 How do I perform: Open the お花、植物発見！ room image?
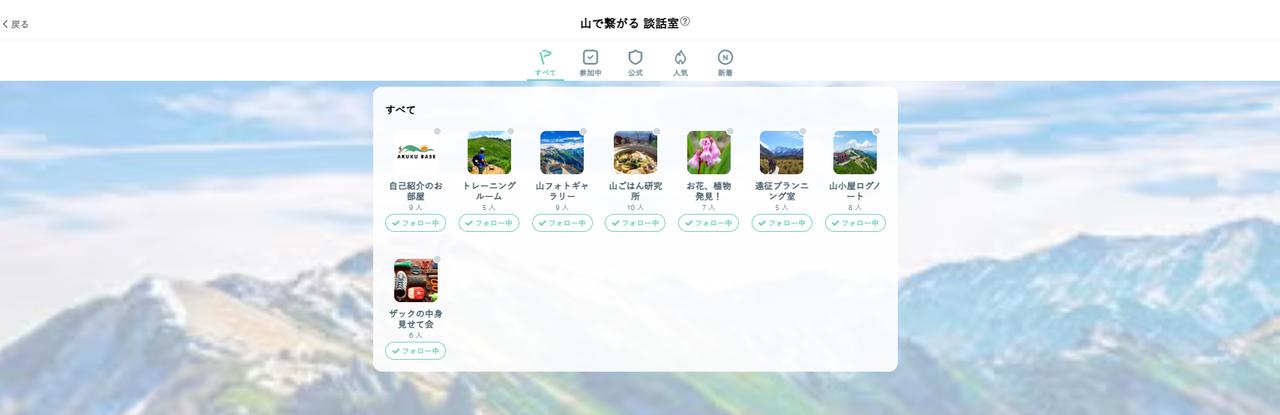[x=708, y=153]
